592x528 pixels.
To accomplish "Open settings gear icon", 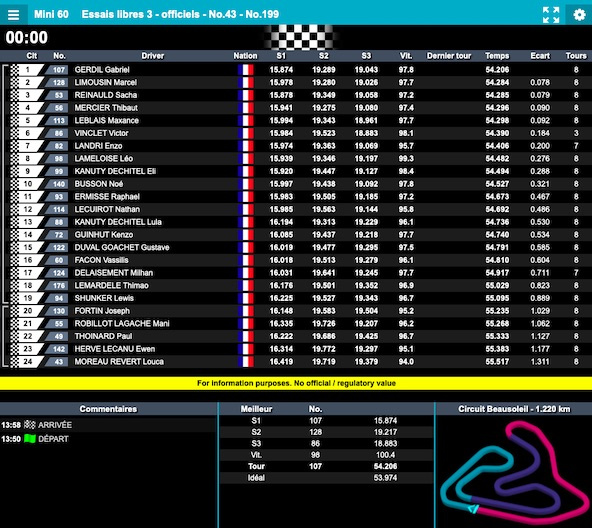I will pos(579,15).
